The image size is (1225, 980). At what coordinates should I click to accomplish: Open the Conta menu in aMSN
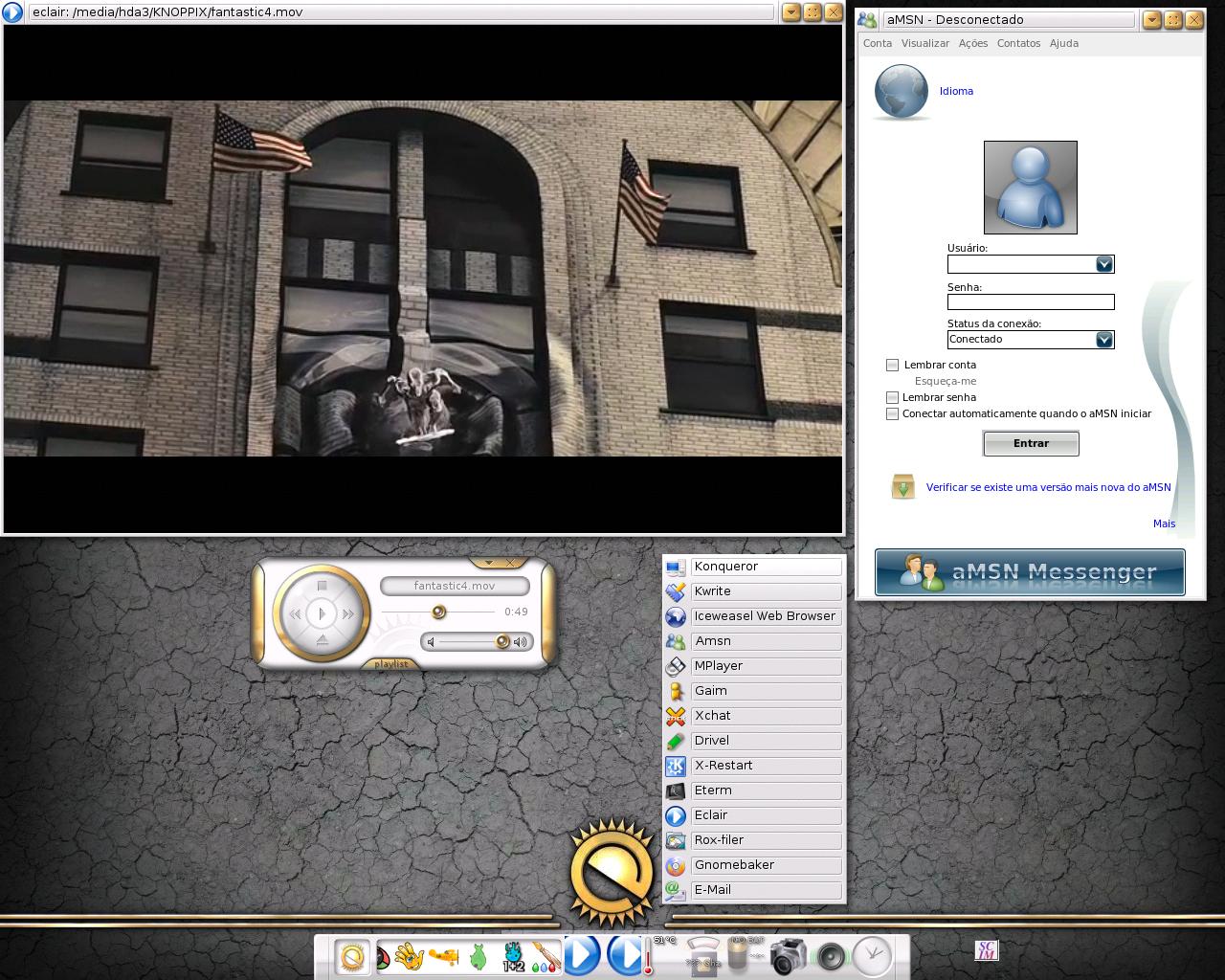878,43
